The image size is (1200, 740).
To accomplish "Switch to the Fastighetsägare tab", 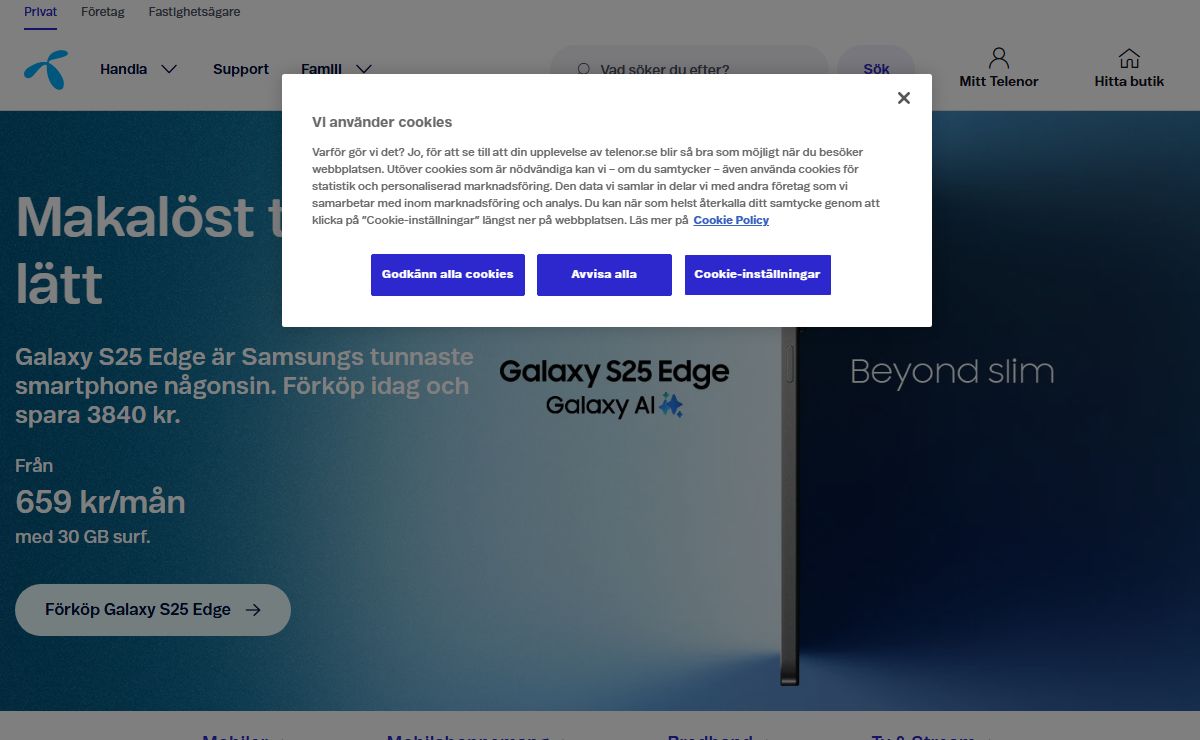I will pyautogui.click(x=194, y=12).
